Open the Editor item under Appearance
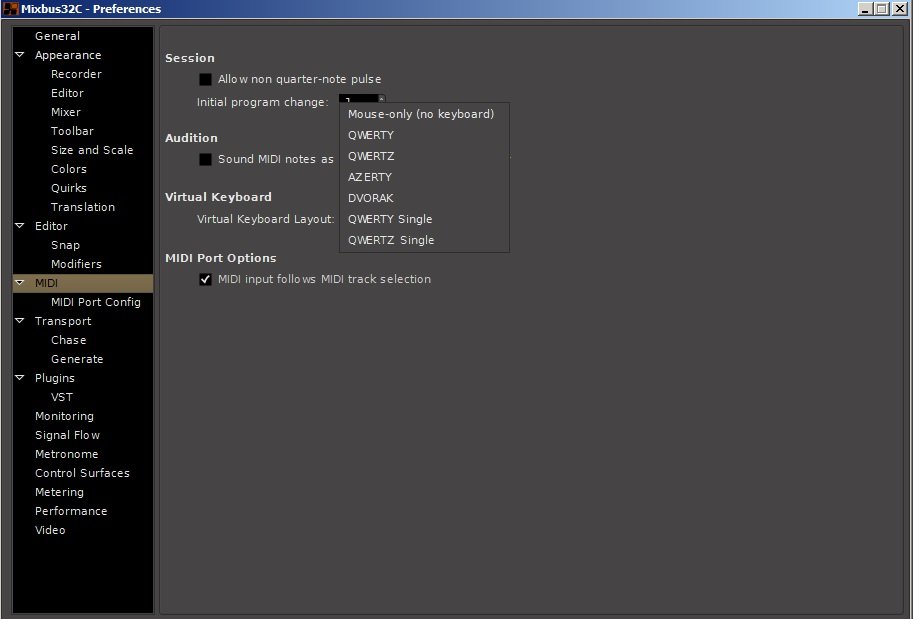This screenshot has width=913, height=619. [x=67, y=93]
